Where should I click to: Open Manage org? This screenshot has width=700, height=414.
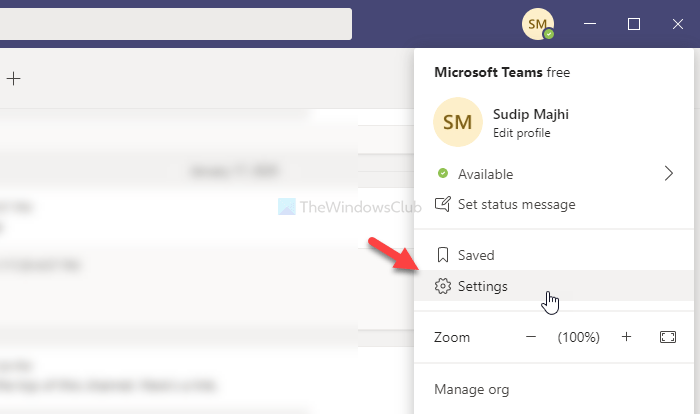point(471,389)
